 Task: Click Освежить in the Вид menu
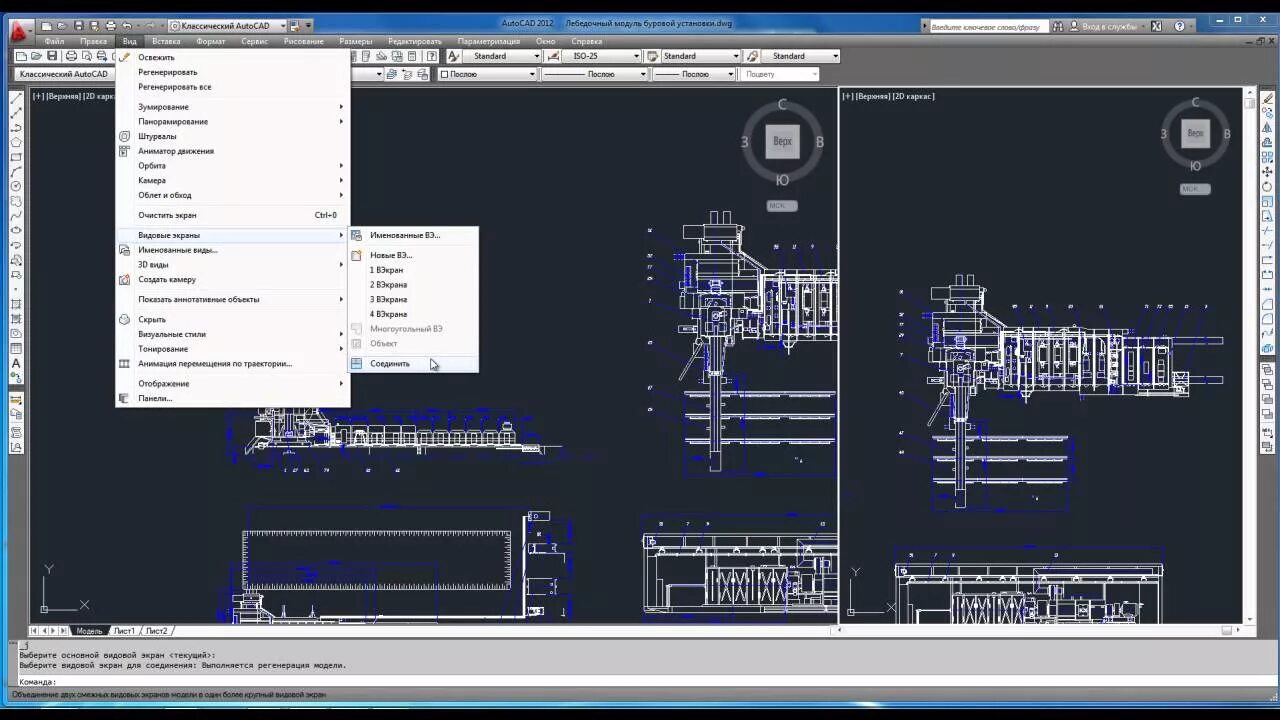(x=233, y=57)
